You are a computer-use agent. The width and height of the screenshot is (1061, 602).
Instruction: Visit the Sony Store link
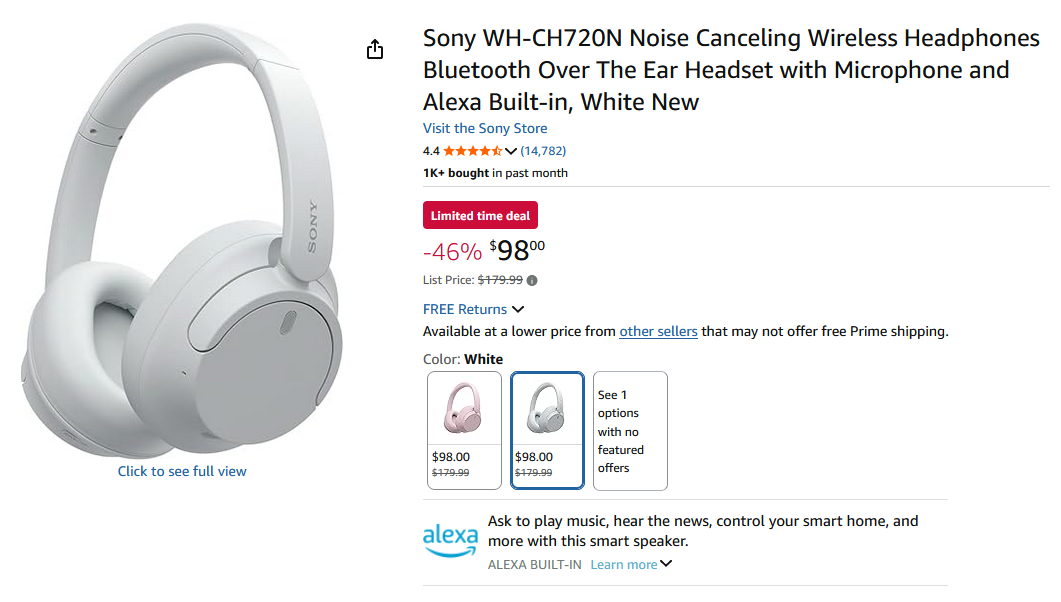click(485, 128)
